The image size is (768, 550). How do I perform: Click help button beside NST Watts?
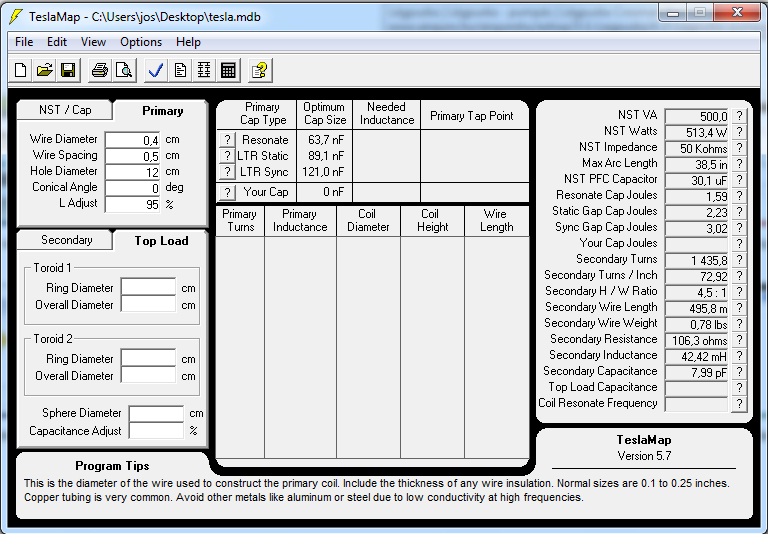[x=739, y=132]
